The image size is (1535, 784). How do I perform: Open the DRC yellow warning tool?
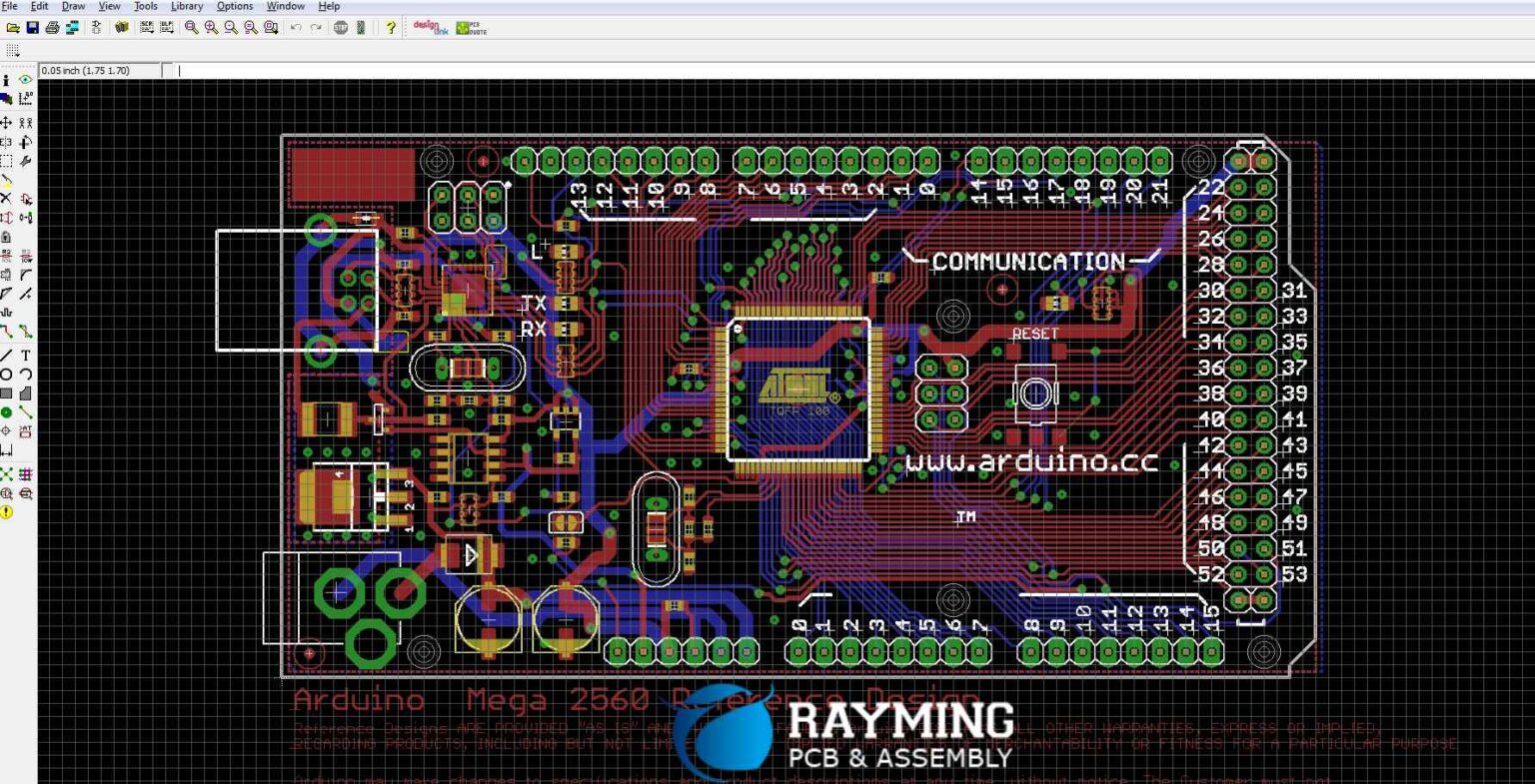6,512
